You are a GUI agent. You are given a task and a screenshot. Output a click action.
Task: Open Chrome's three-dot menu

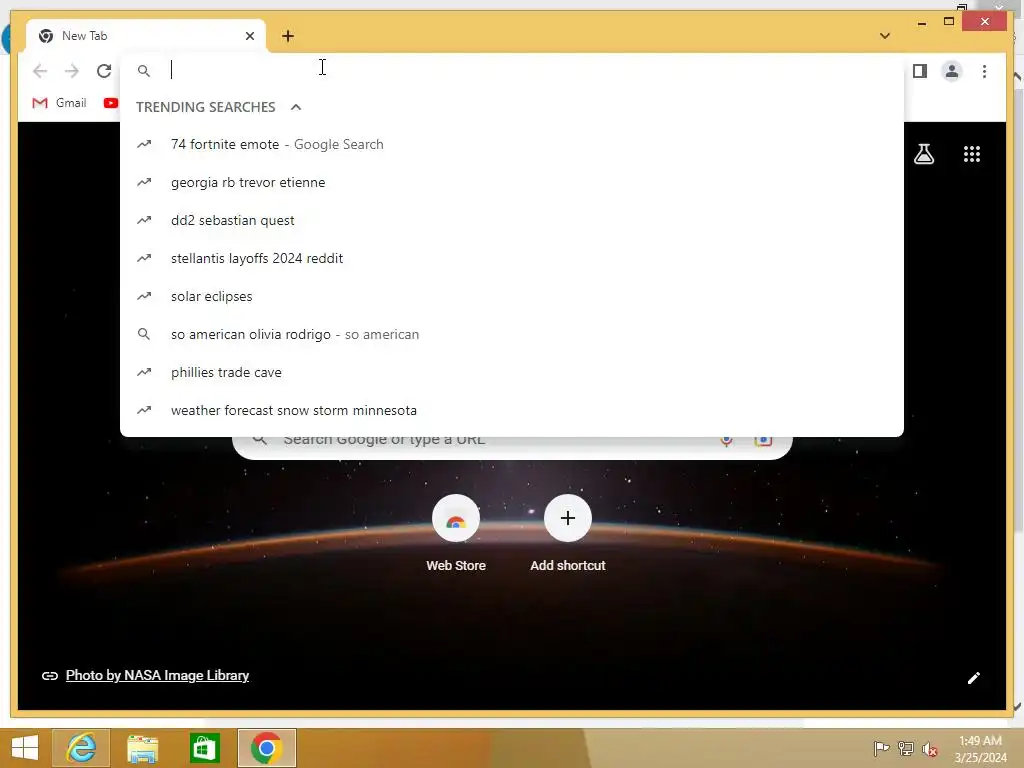984,71
